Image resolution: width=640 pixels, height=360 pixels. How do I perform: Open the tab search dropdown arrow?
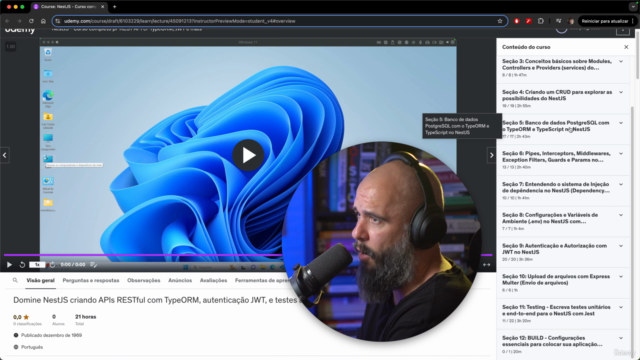tap(633, 7)
